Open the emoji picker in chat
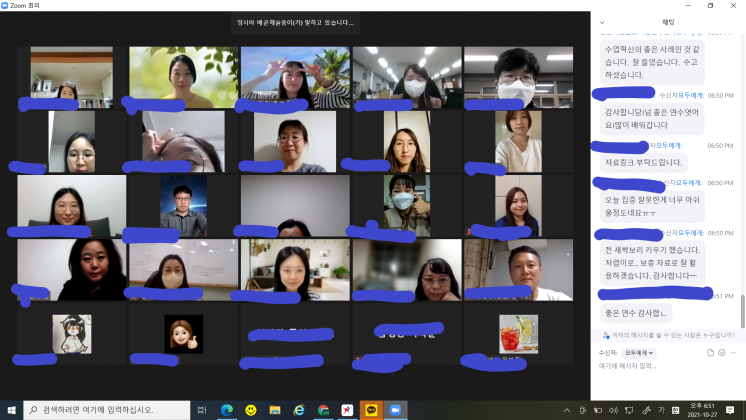This screenshot has width=746, height=420. point(723,353)
